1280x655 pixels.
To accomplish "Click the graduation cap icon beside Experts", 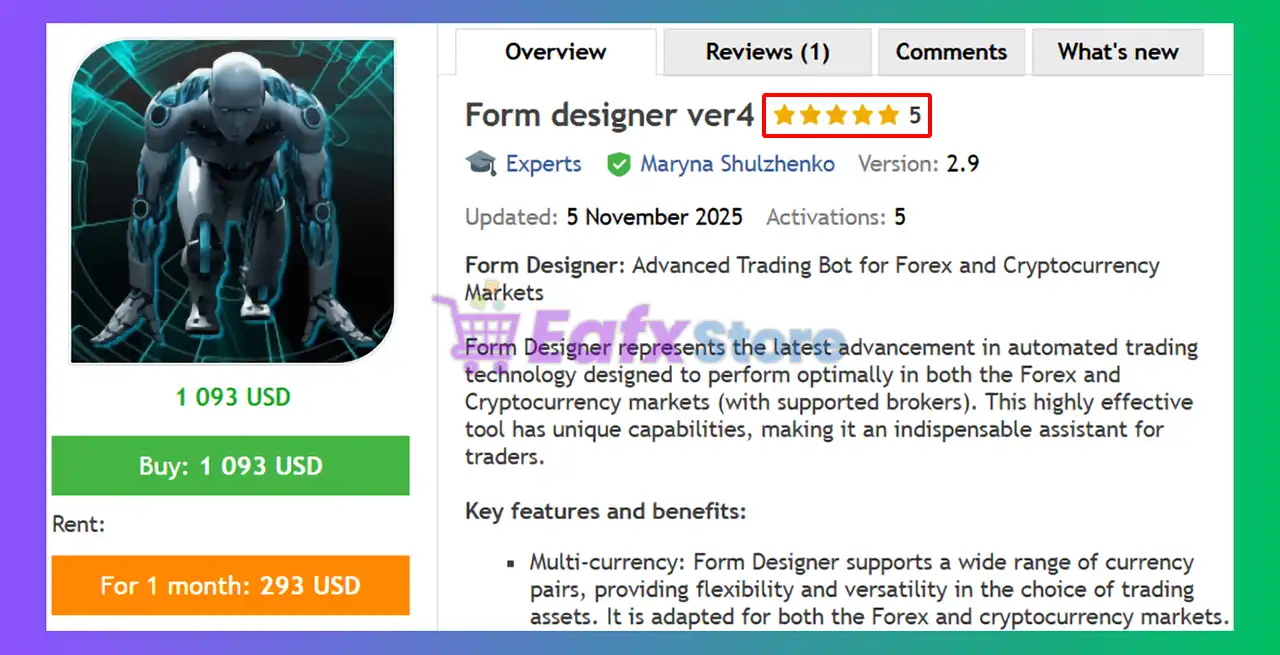I will pos(481,164).
